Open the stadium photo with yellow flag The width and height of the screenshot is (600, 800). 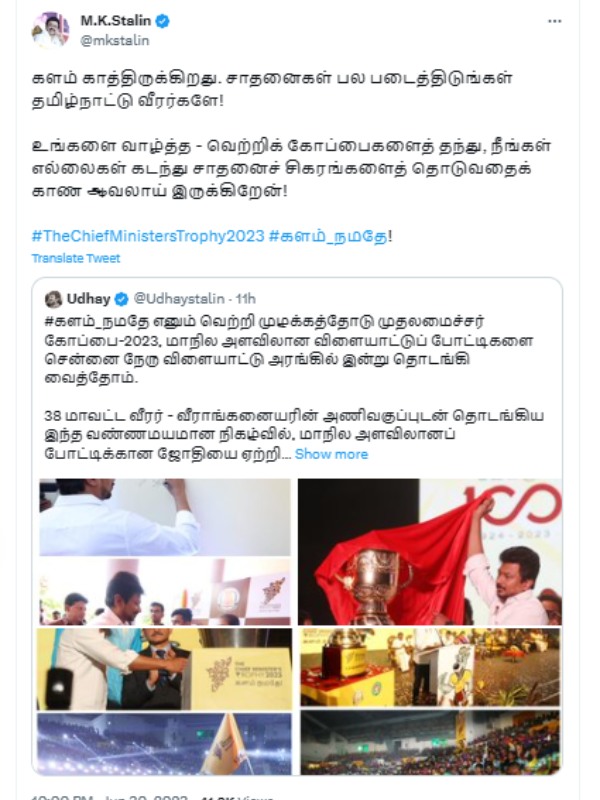coord(164,743)
